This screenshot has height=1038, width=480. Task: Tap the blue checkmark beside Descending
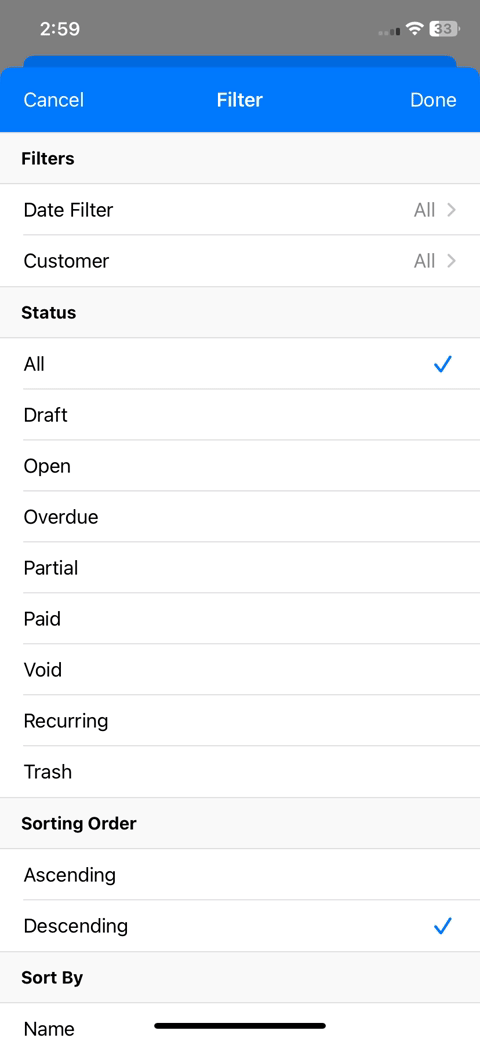(x=442, y=925)
